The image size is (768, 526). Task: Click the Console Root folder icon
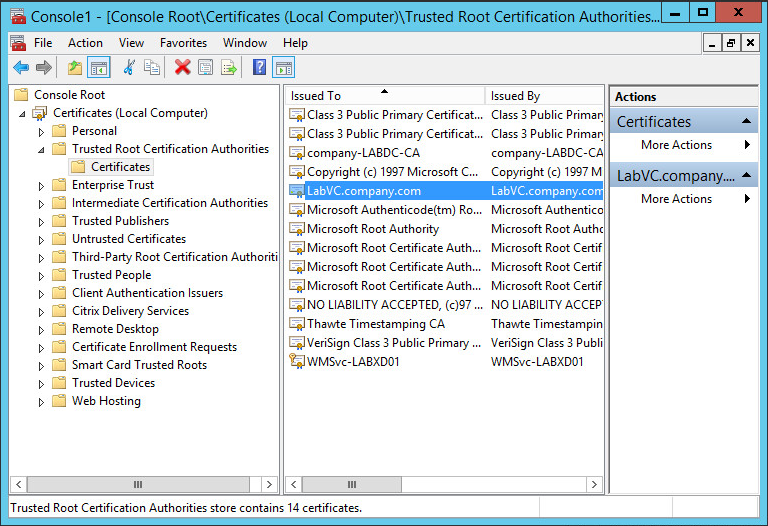pyautogui.click(x=21, y=95)
